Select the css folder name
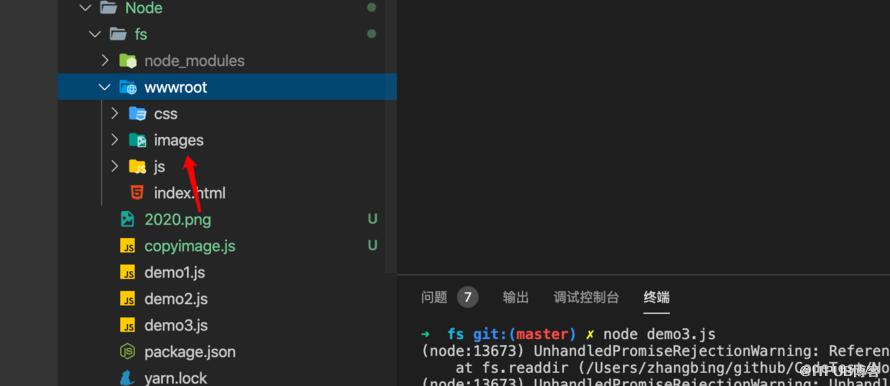The image size is (890, 386). [x=166, y=114]
